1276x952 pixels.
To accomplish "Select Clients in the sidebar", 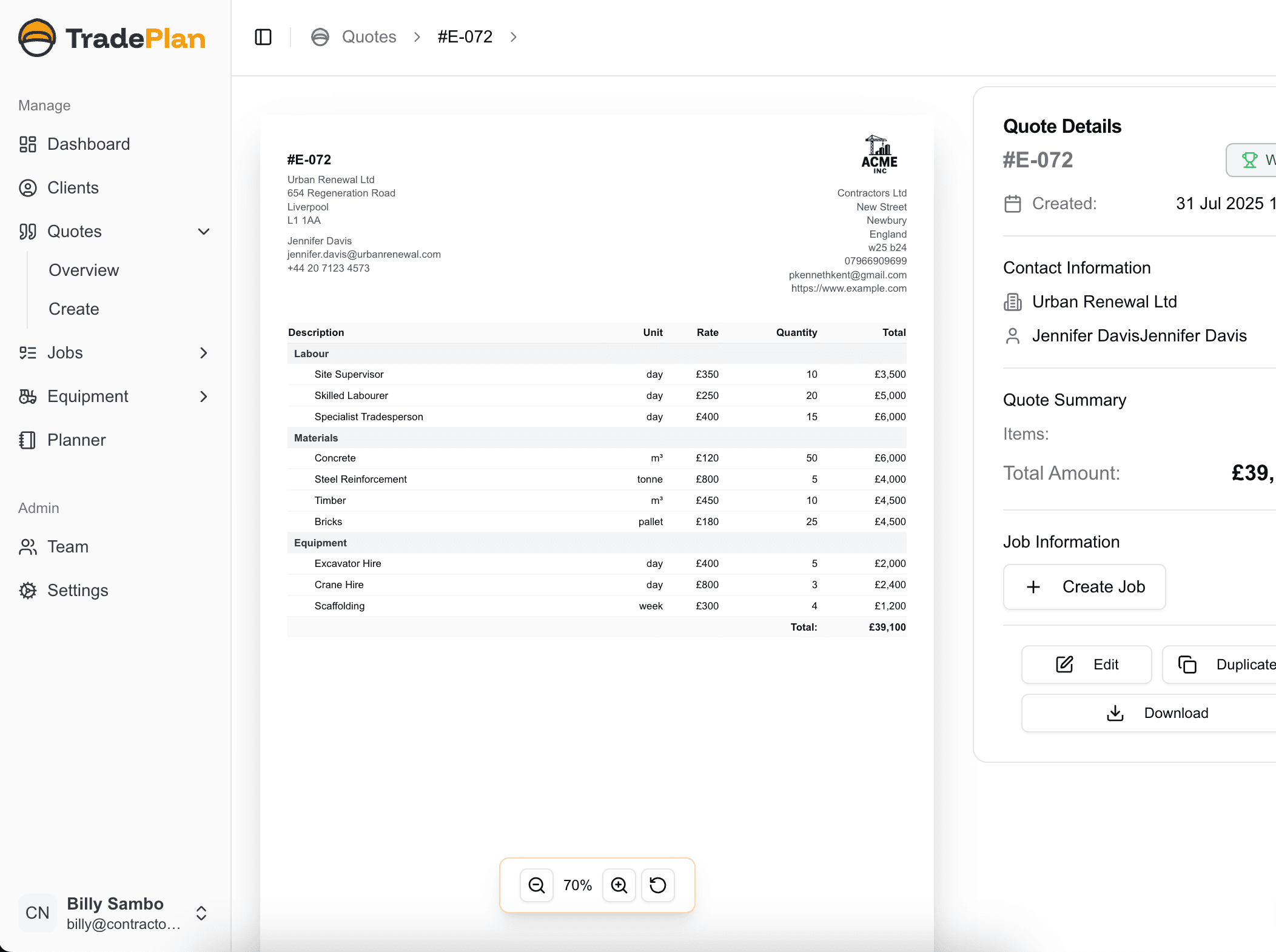I will 72,187.
